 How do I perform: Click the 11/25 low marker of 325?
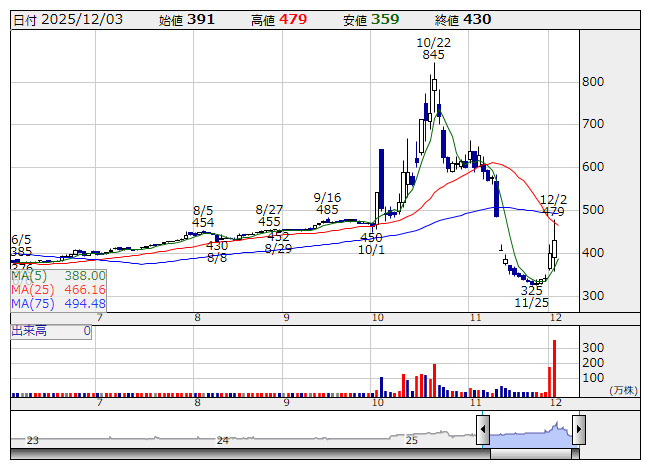[532, 296]
